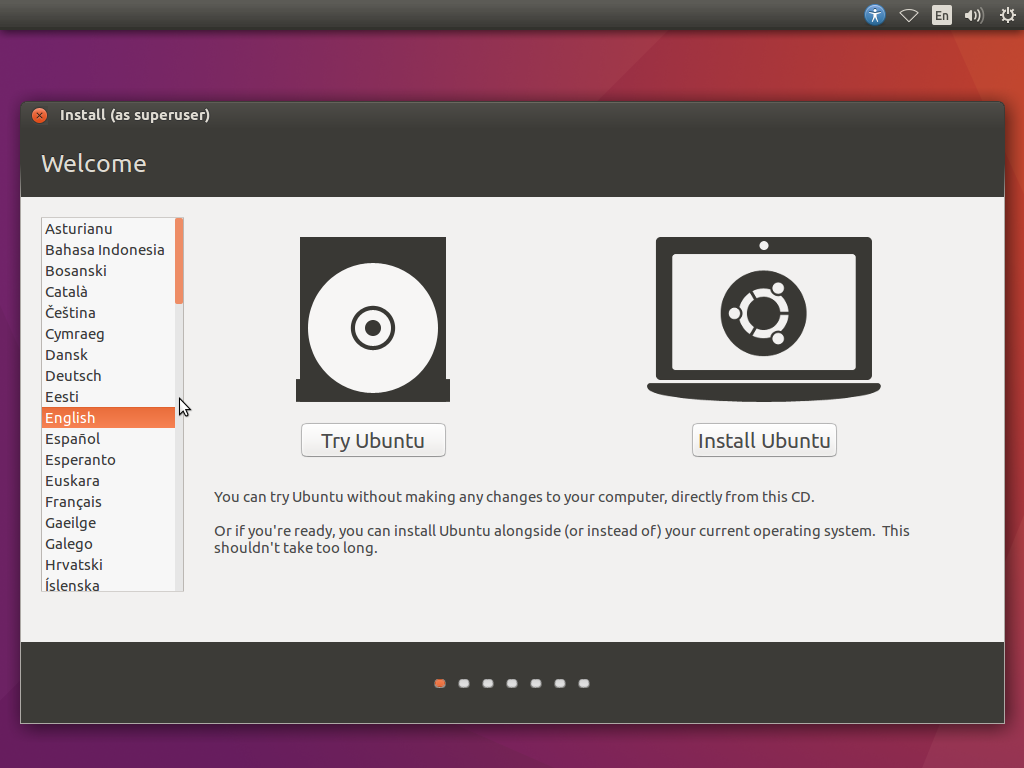
Task: Open the sound volume indicator
Action: pyautogui.click(x=973, y=15)
